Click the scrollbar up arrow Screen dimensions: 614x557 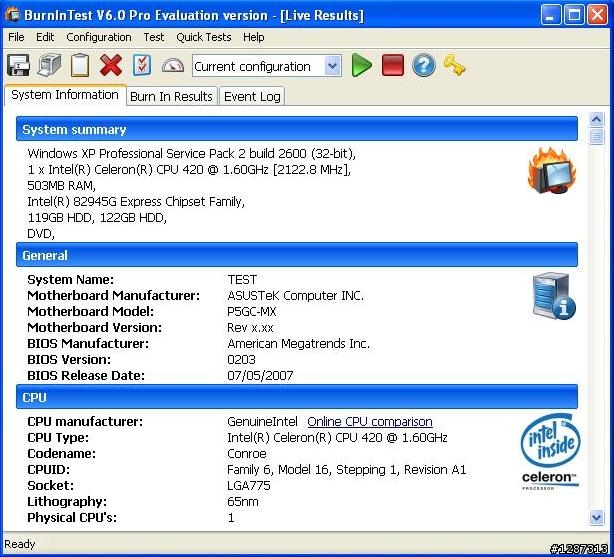tap(596, 119)
